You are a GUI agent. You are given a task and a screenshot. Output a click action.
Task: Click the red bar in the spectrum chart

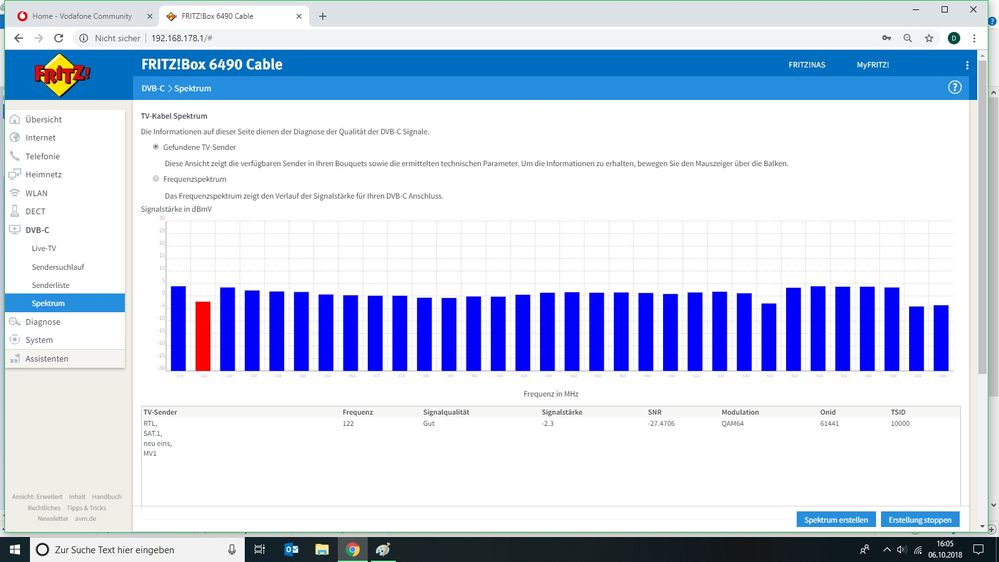pyautogui.click(x=203, y=335)
